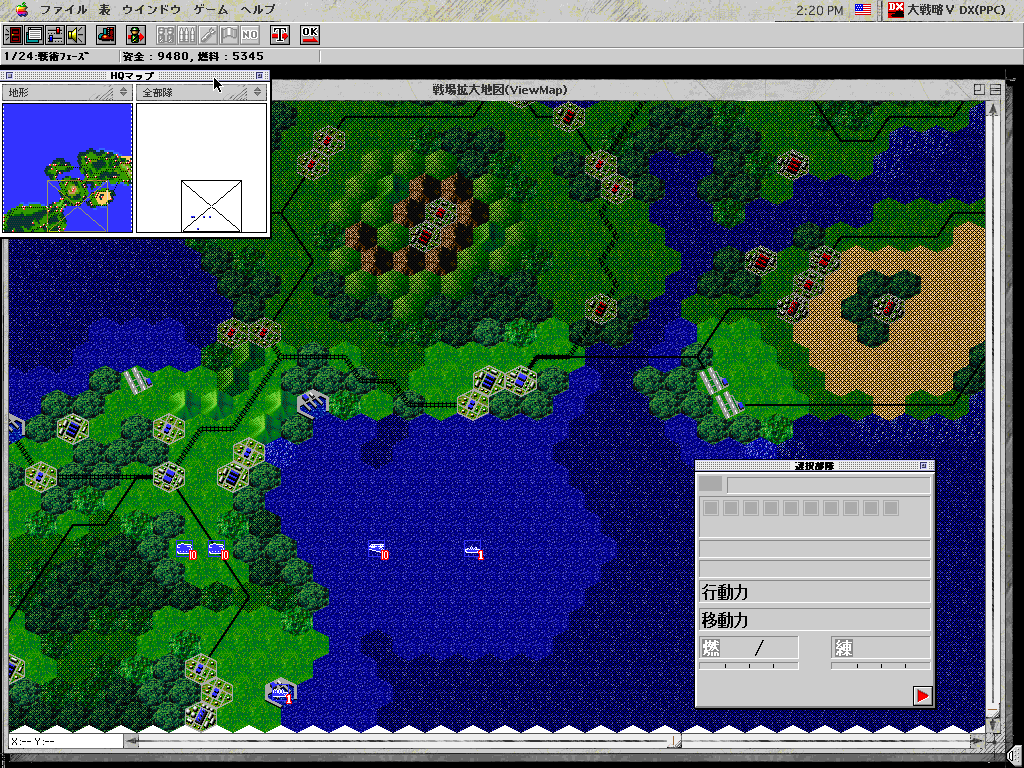The width and height of the screenshot is (1024, 768).
Task: Click the grayed two-soldiers toolbar icon
Action: click(166, 35)
